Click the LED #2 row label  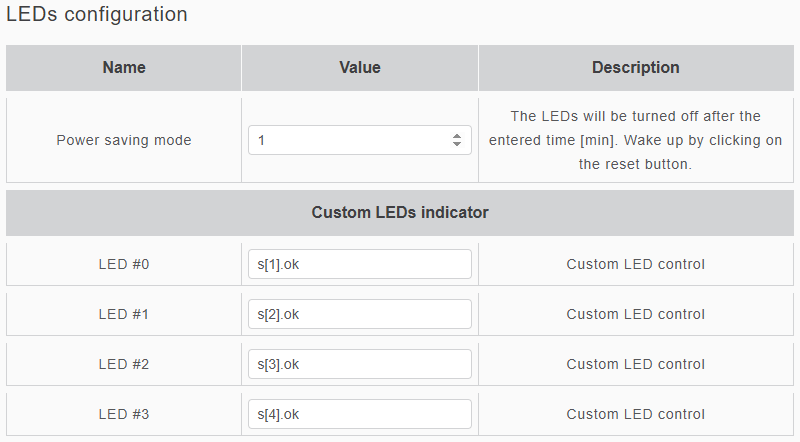coord(124,364)
